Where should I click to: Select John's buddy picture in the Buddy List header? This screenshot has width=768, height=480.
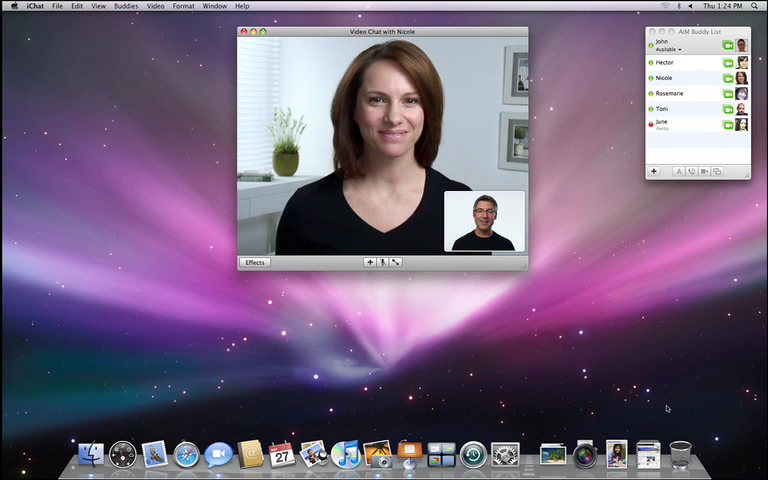(742, 46)
